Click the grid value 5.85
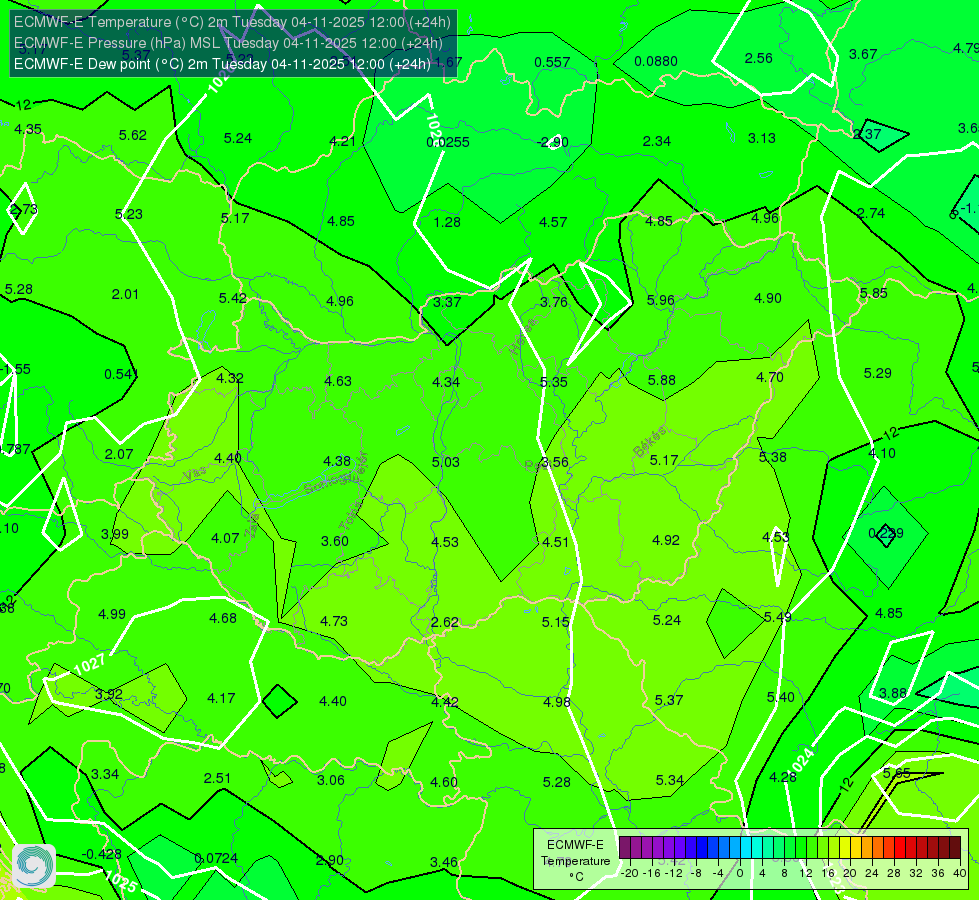979x900 pixels. pos(873,293)
